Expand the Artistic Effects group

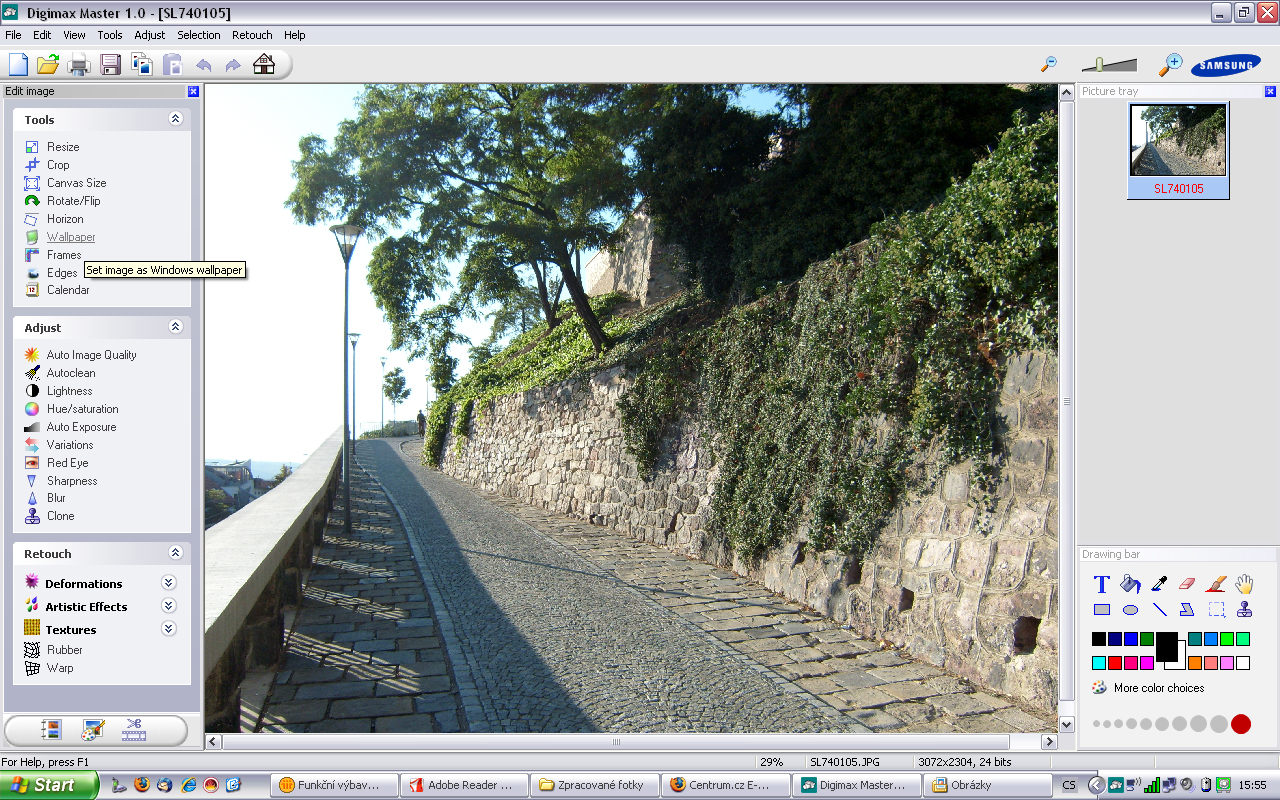[x=169, y=606]
